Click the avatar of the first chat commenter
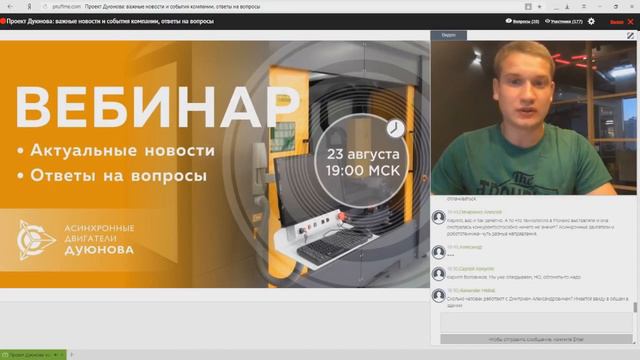 pyautogui.click(x=439, y=217)
